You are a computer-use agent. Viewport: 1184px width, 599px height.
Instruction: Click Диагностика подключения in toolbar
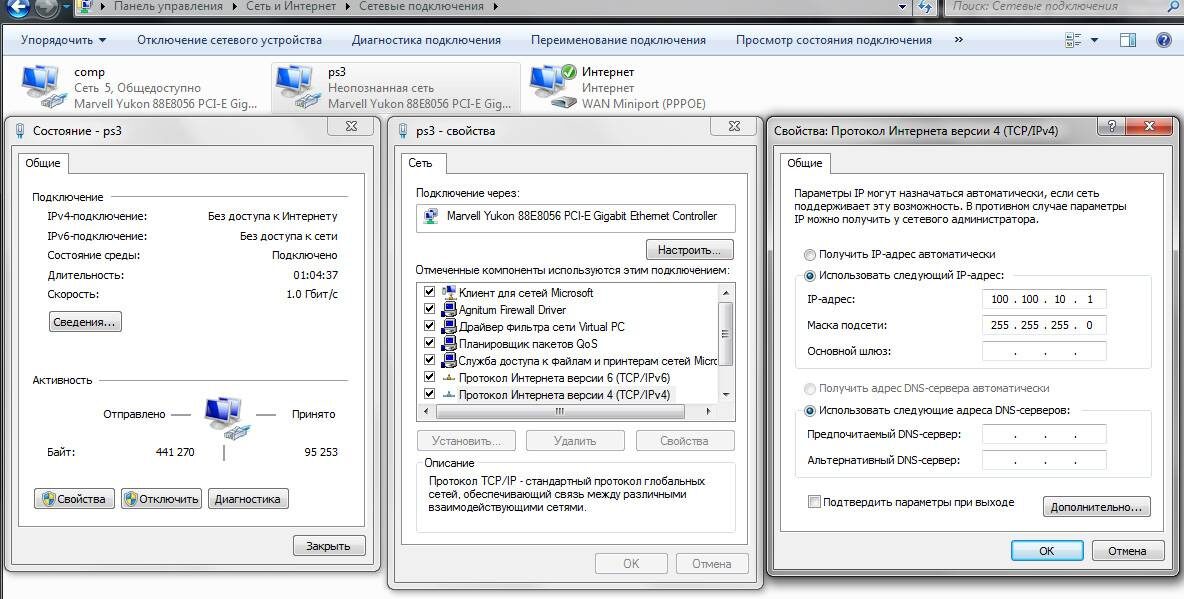pyautogui.click(x=426, y=40)
